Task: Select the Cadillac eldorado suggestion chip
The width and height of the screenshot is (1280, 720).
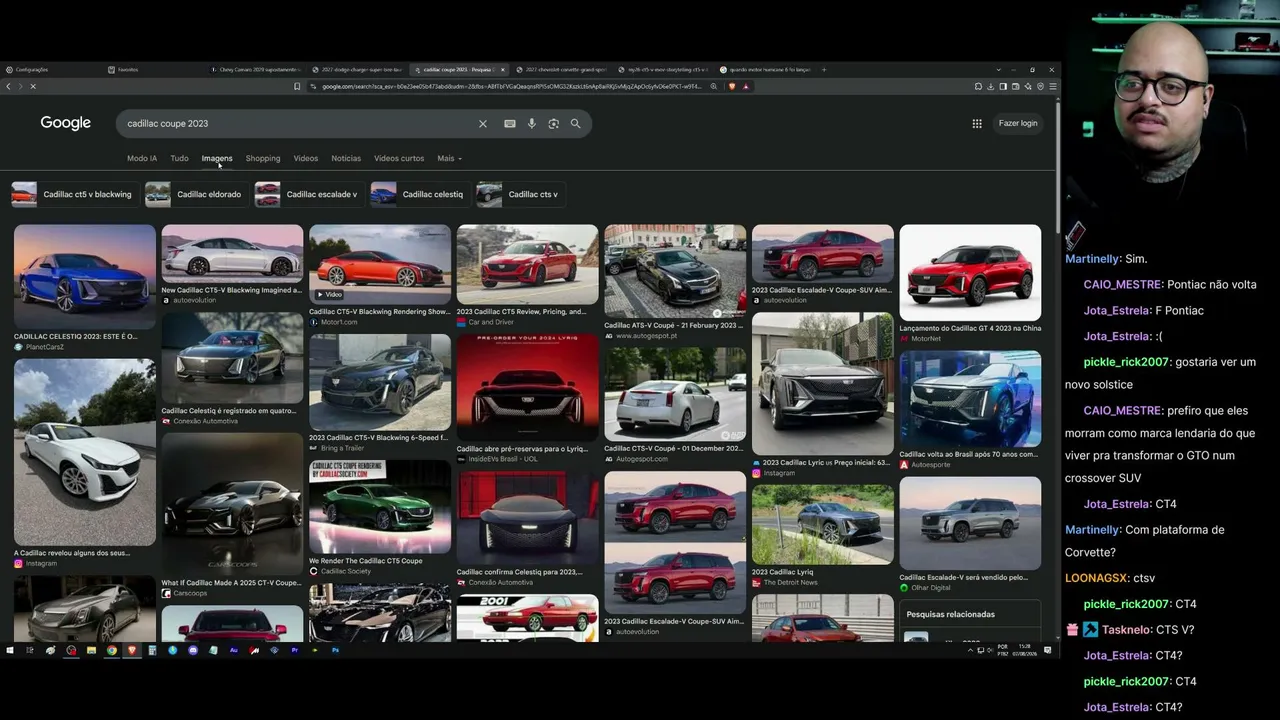Action: tap(196, 194)
